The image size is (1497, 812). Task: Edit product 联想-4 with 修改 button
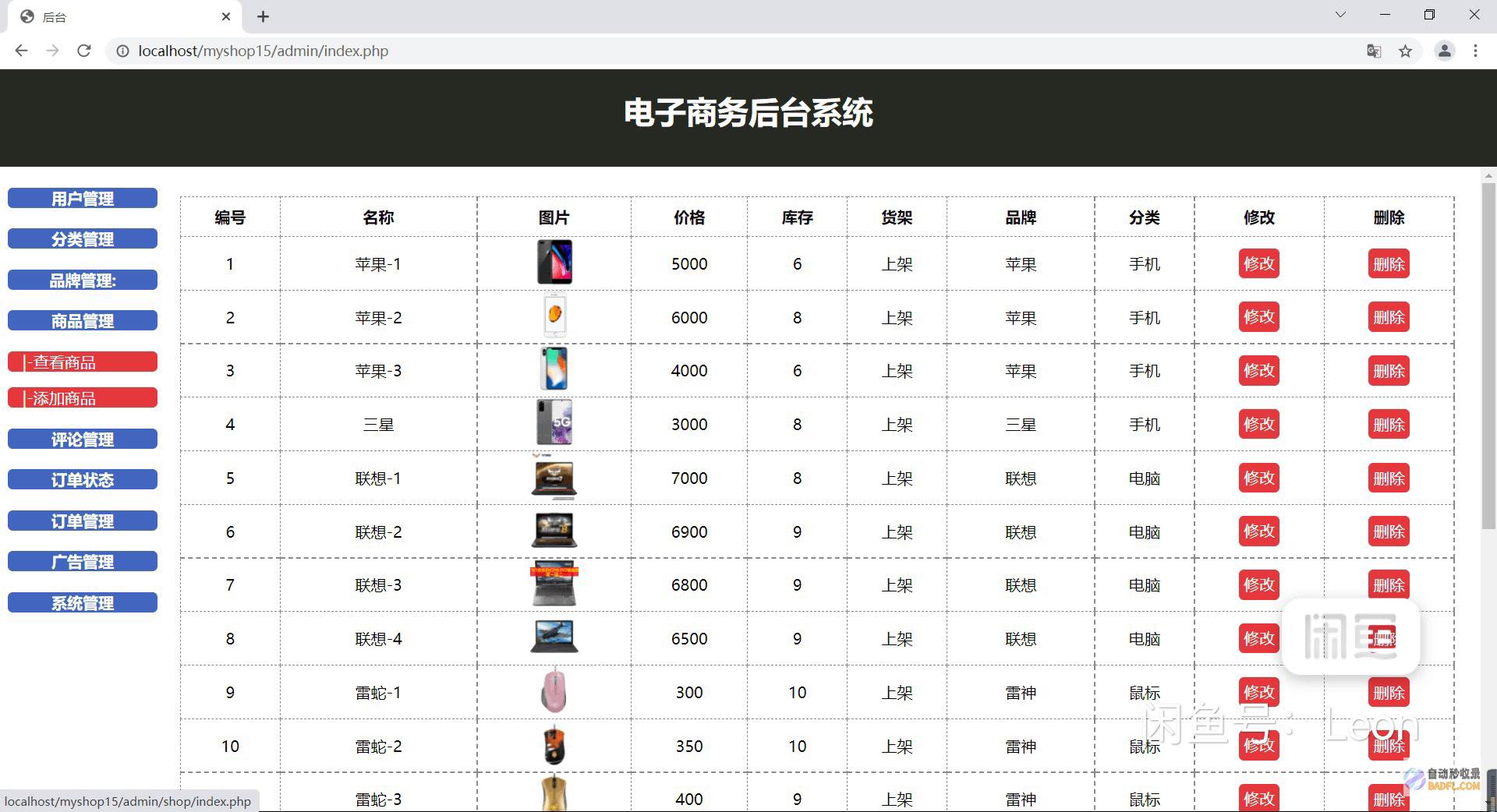1258,638
